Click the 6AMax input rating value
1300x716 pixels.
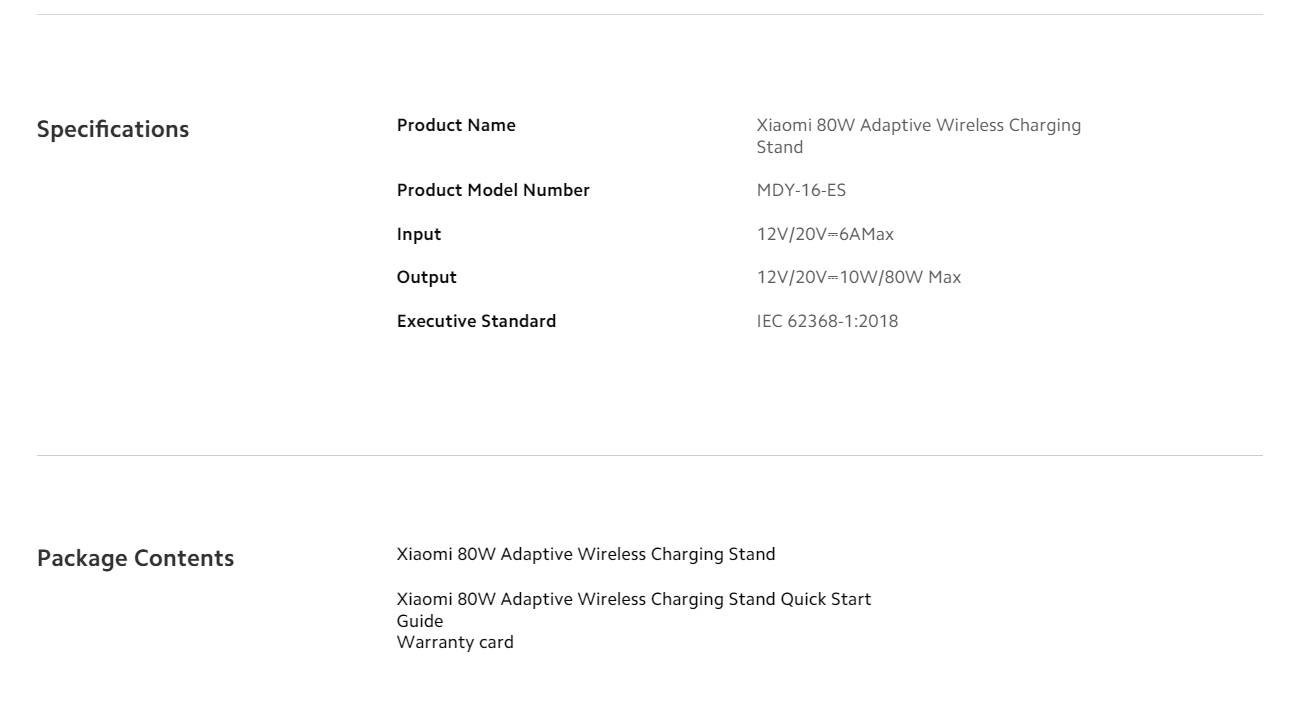[866, 234]
